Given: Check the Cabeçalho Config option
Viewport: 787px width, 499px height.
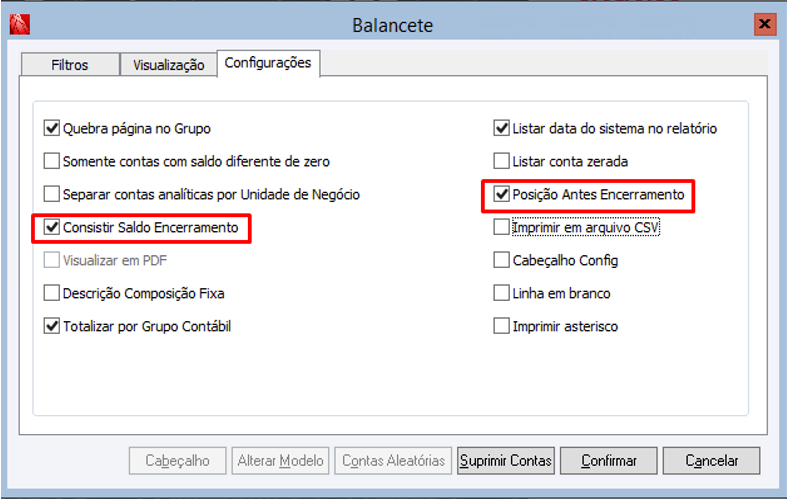Looking at the screenshot, I should point(502,261).
